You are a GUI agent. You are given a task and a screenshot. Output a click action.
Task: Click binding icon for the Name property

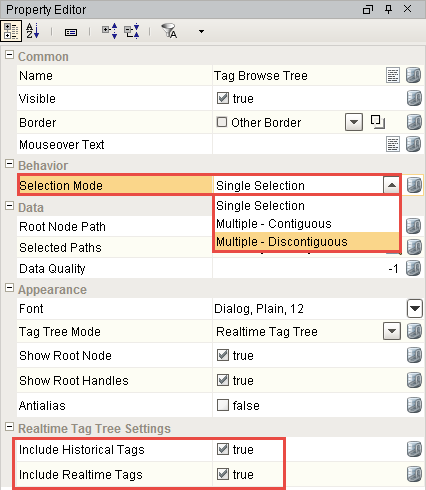pos(413,75)
